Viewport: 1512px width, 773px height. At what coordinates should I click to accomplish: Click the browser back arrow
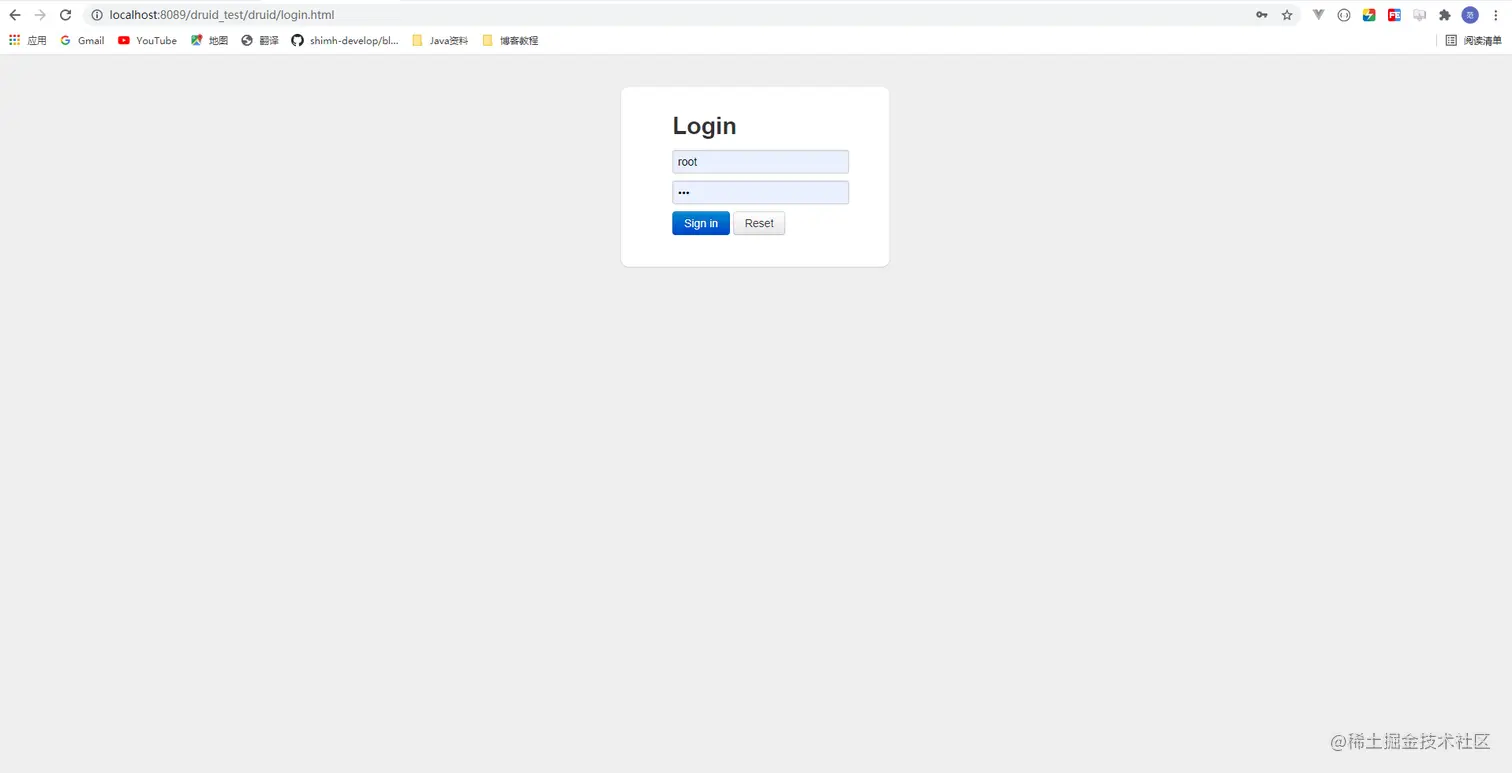click(x=15, y=15)
